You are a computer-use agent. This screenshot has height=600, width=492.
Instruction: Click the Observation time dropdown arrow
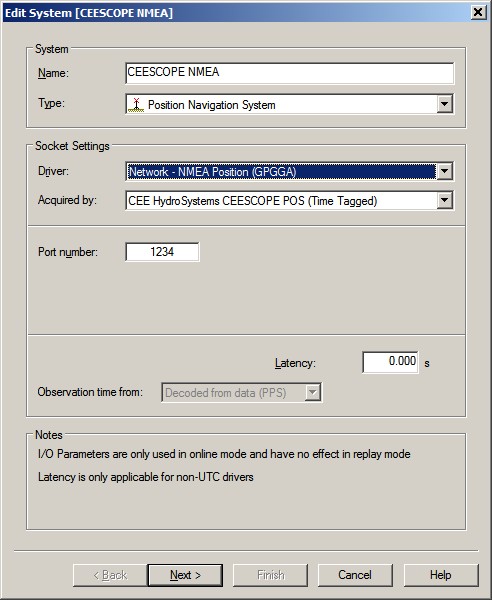click(313, 392)
